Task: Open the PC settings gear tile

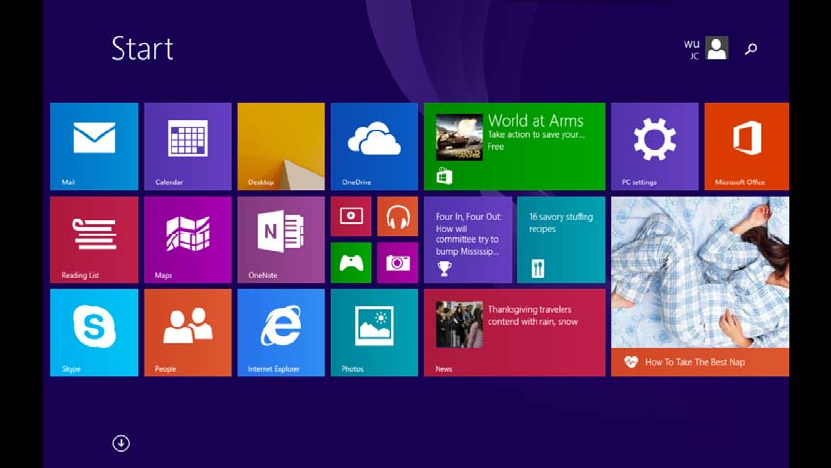Action: pos(655,146)
